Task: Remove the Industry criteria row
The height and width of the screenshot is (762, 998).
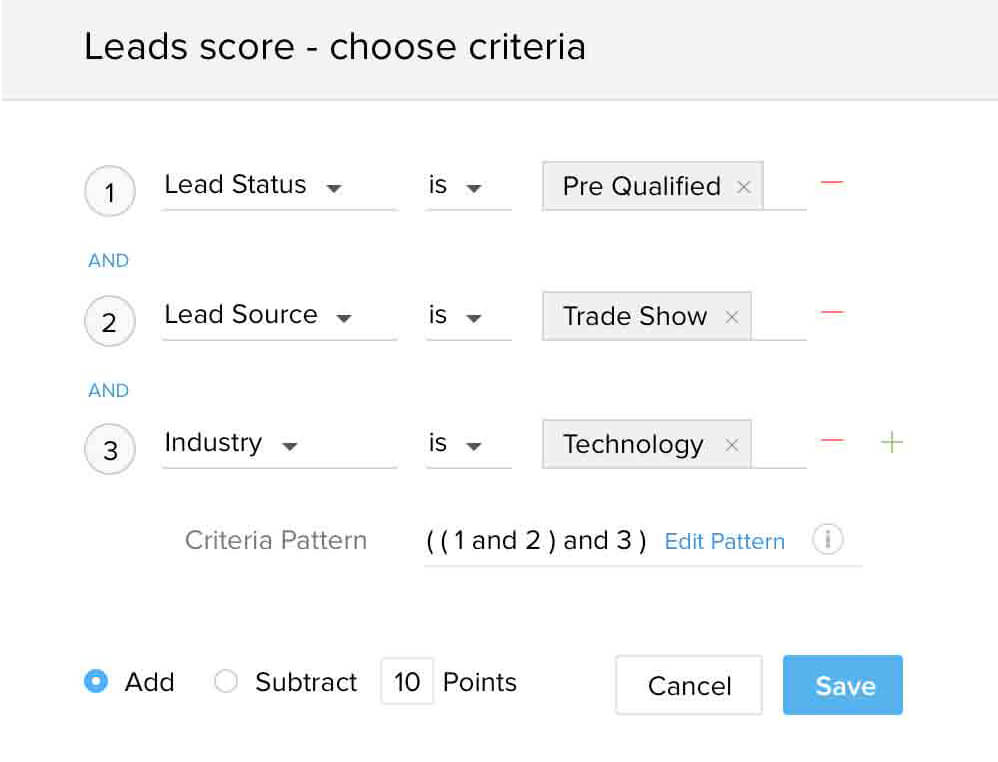Action: point(830,440)
